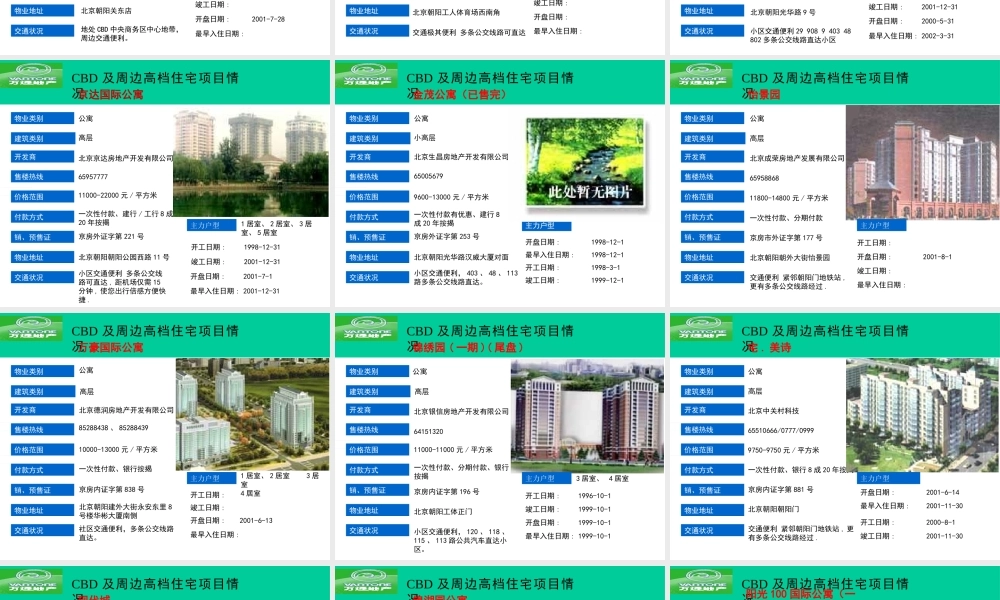The height and width of the screenshot is (600, 1000).
Task: Click the Vantone logo on the 金茂公寓 slide
Action: point(367,78)
